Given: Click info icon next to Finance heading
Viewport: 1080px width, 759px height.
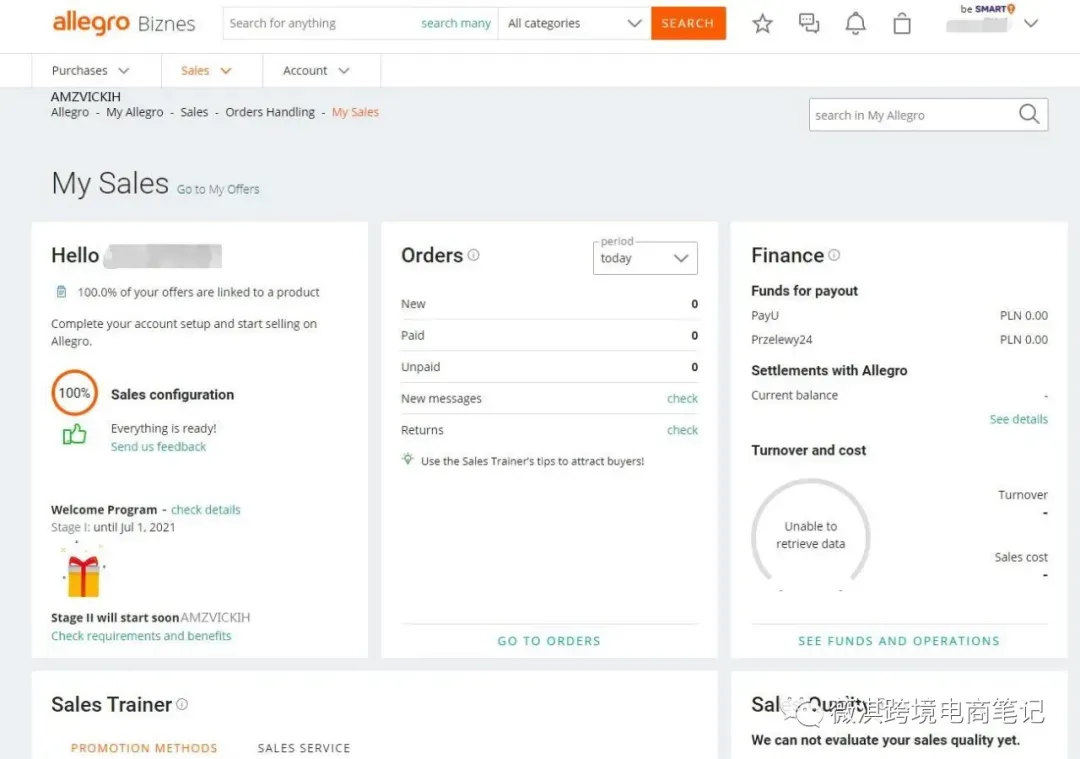Looking at the screenshot, I should [x=834, y=255].
